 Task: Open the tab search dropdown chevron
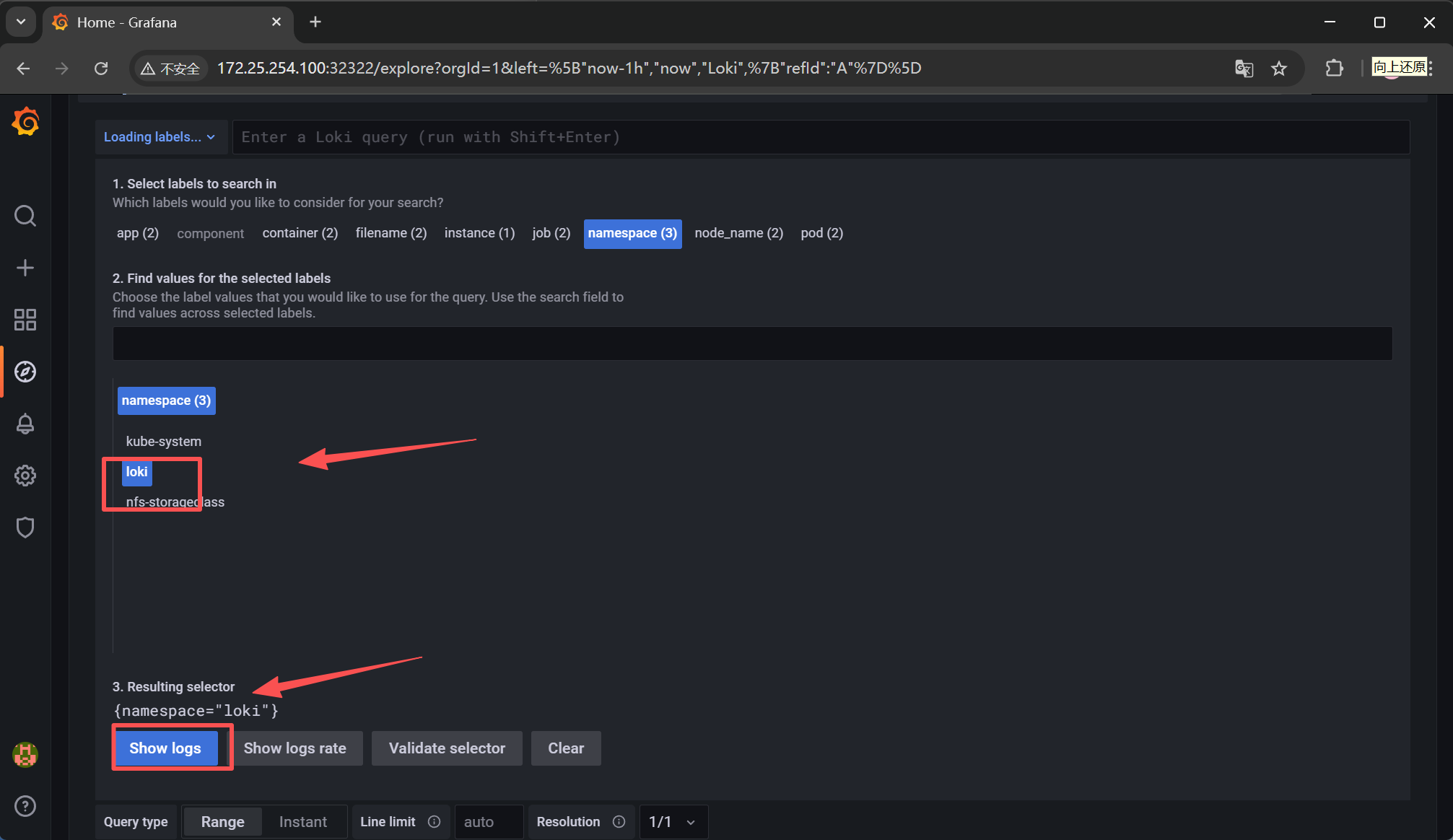21,22
